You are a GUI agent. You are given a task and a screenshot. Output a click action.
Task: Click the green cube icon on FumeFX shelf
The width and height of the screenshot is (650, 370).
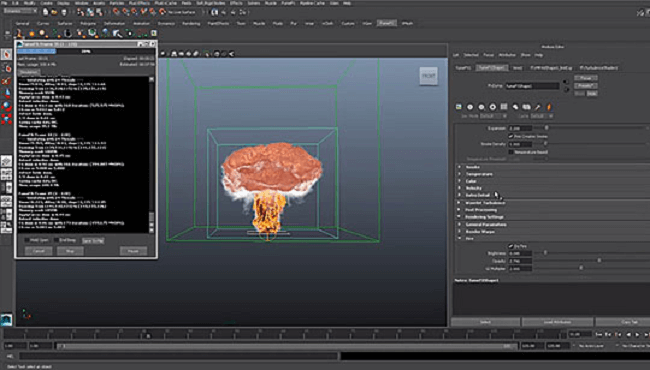pos(92,33)
